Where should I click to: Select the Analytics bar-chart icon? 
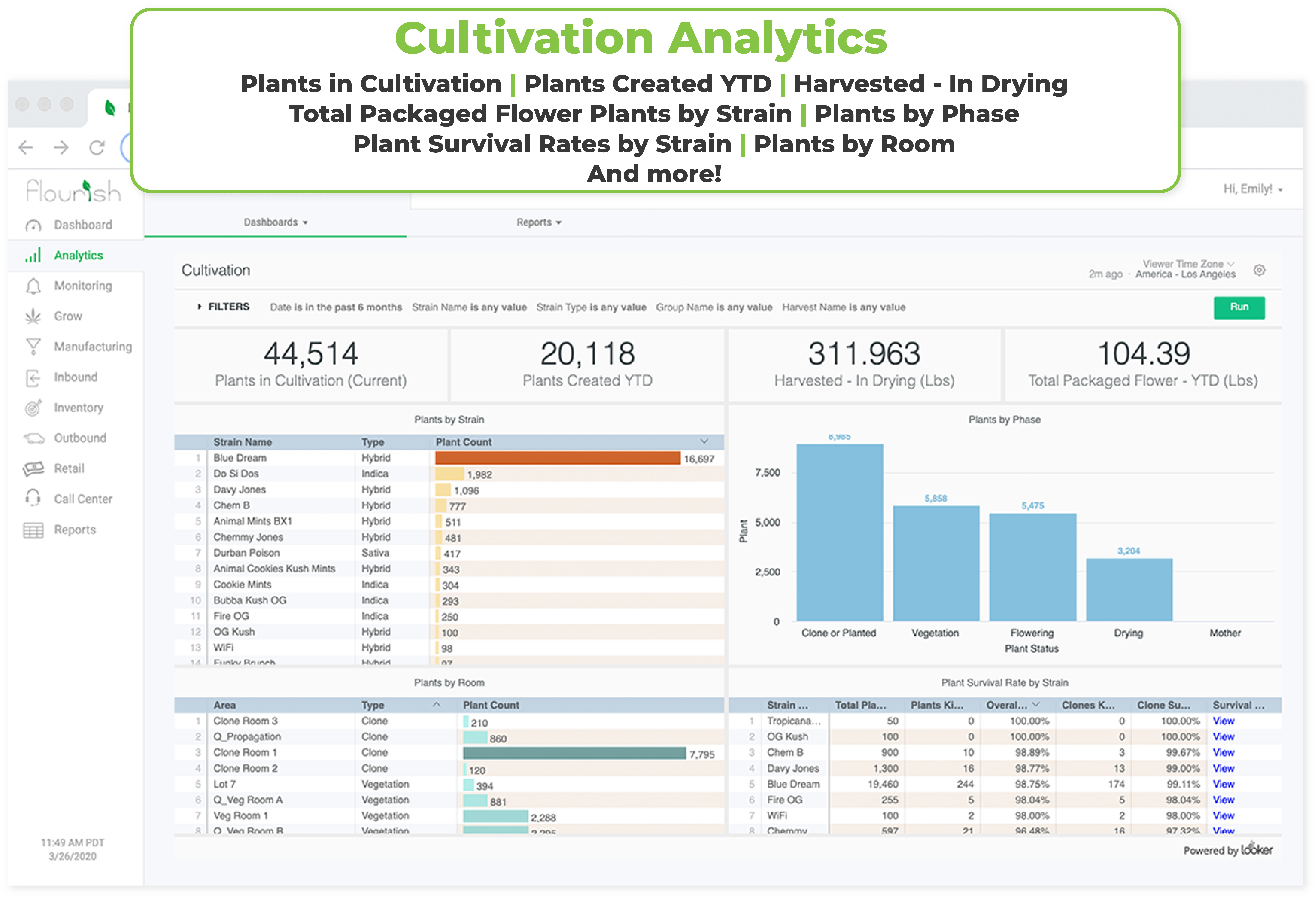(x=33, y=256)
